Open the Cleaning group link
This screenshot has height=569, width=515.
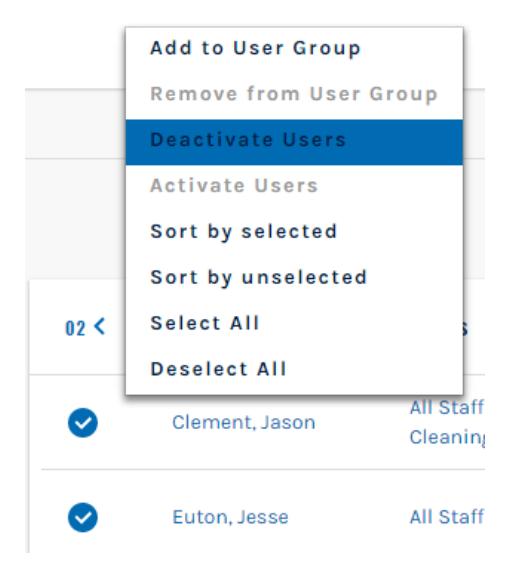[x=447, y=437]
